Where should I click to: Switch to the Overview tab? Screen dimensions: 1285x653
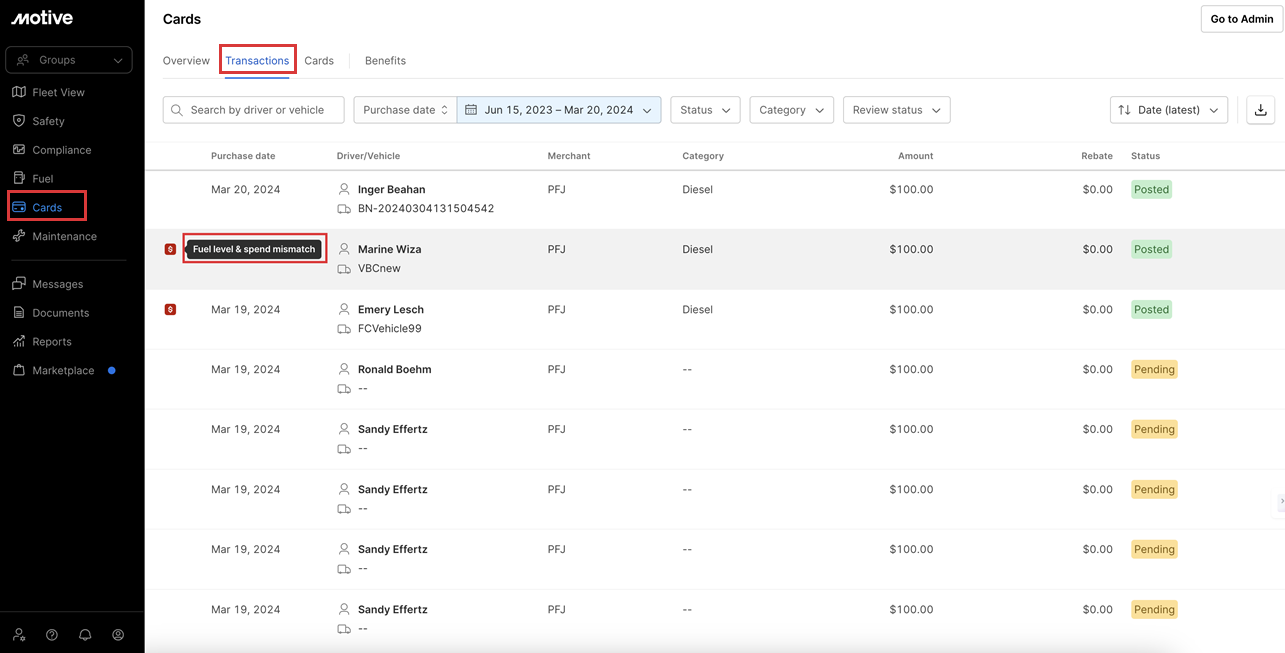tap(186, 61)
